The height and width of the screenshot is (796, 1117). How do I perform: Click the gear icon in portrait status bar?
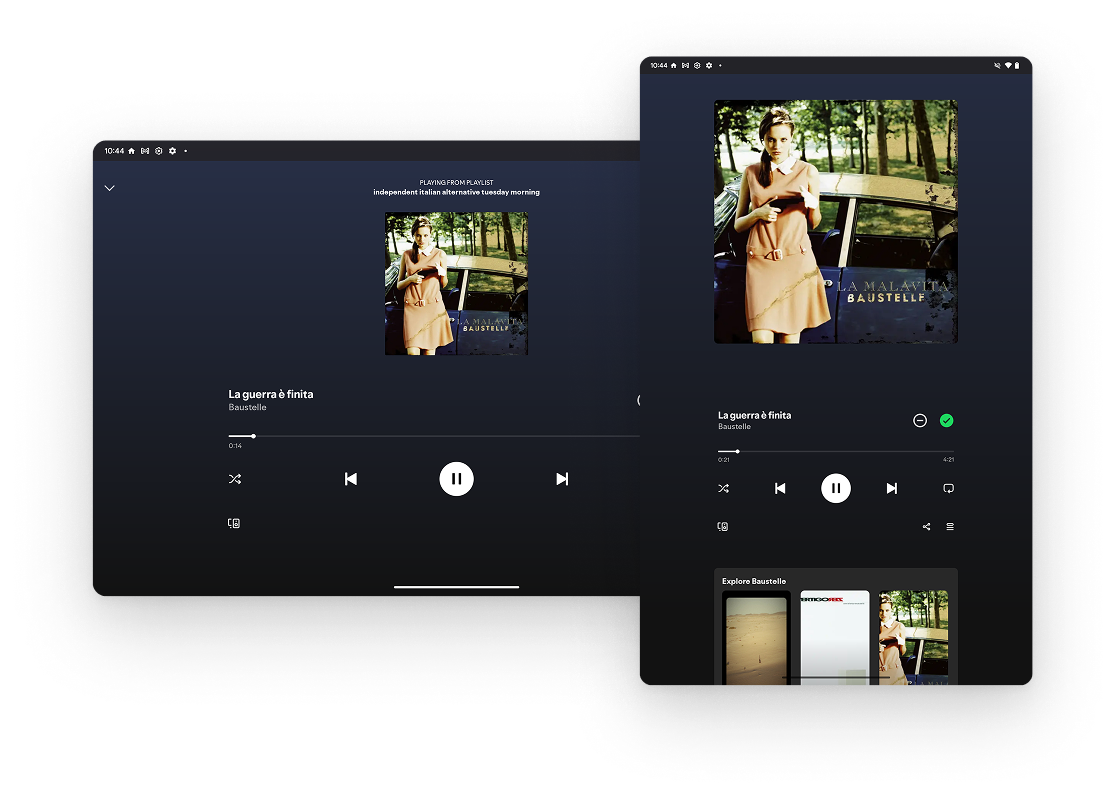[x=709, y=66]
